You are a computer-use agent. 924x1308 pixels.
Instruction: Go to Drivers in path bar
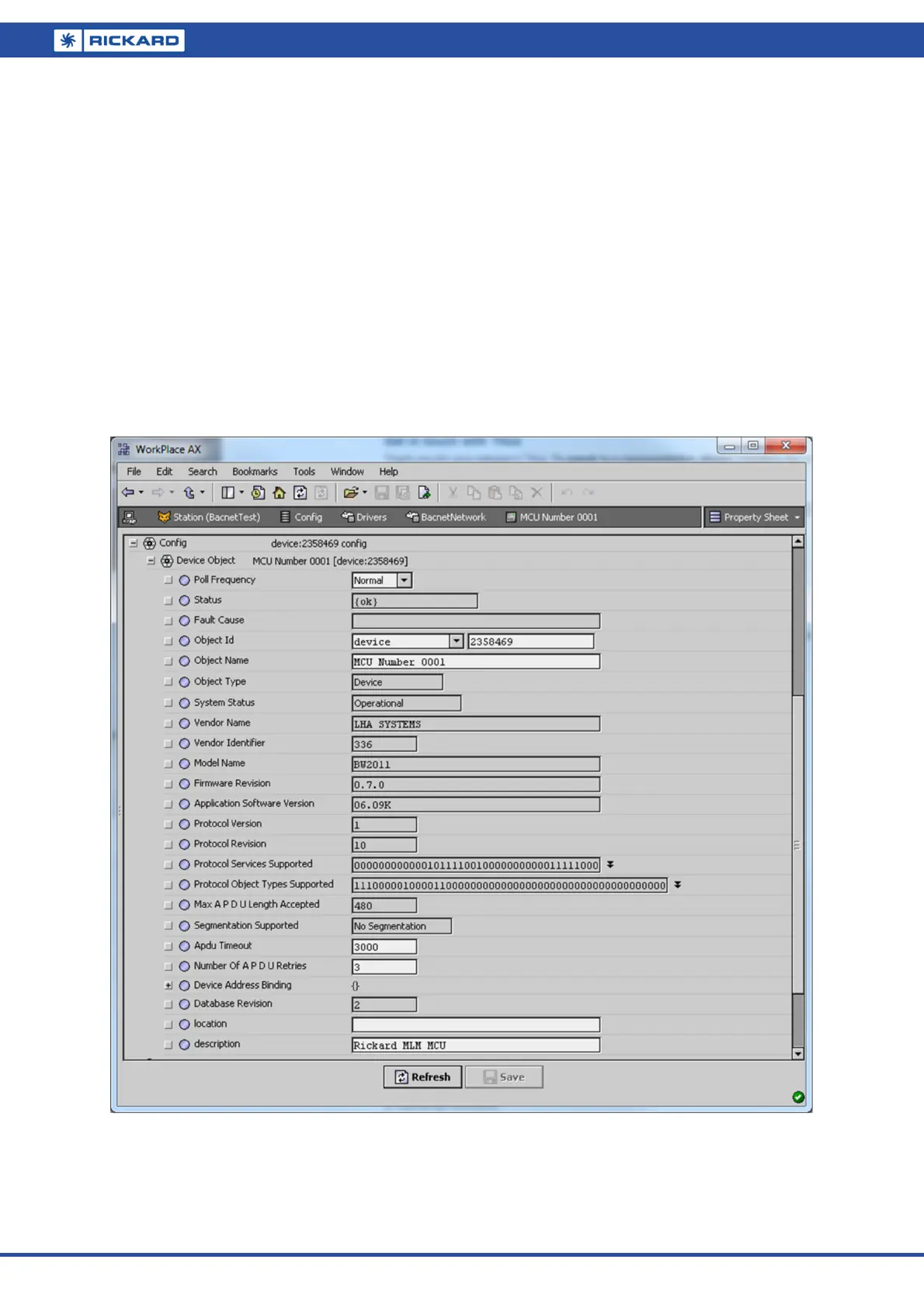364,517
